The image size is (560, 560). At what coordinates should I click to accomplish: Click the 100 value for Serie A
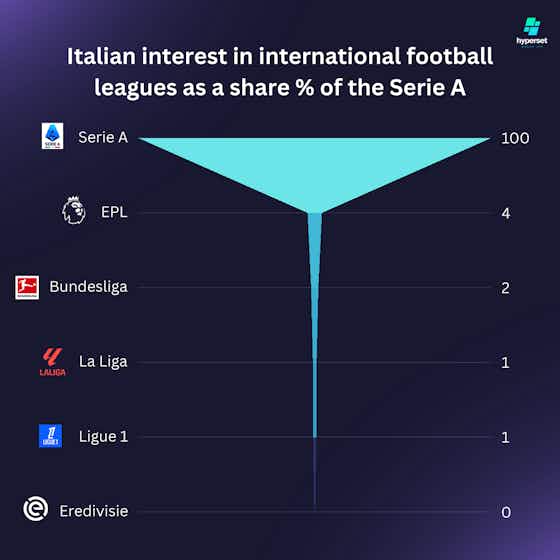click(x=515, y=138)
